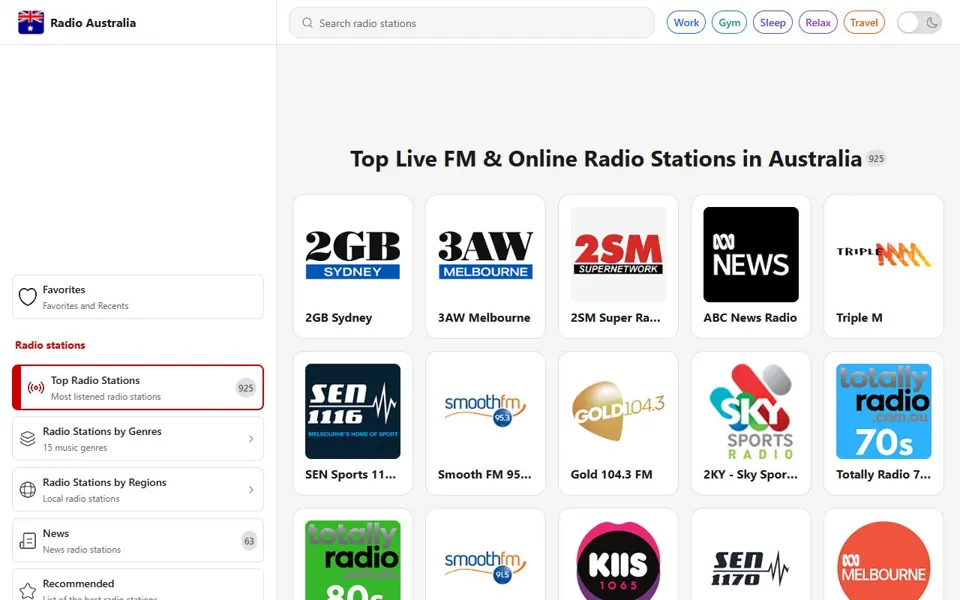The image size is (960, 600).
Task: Click the 2SM Super Ra... station name
Action: coord(615,318)
